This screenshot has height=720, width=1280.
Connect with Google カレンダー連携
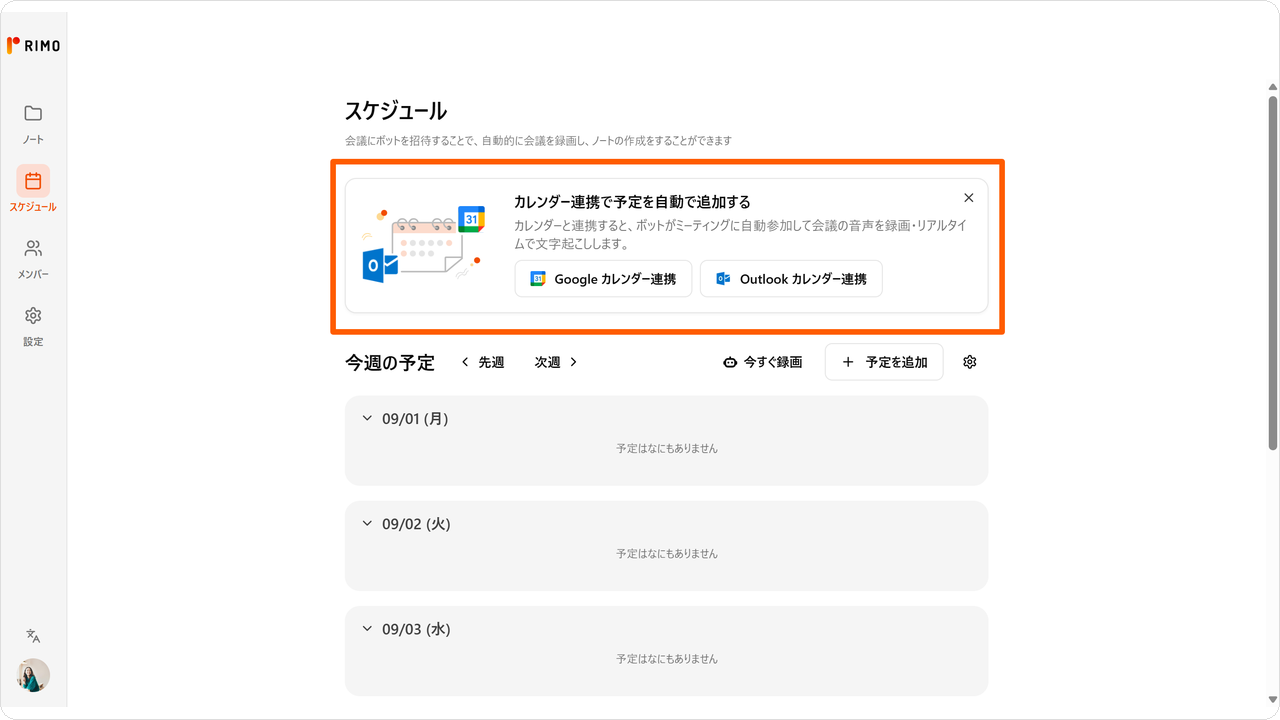pos(603,279)
